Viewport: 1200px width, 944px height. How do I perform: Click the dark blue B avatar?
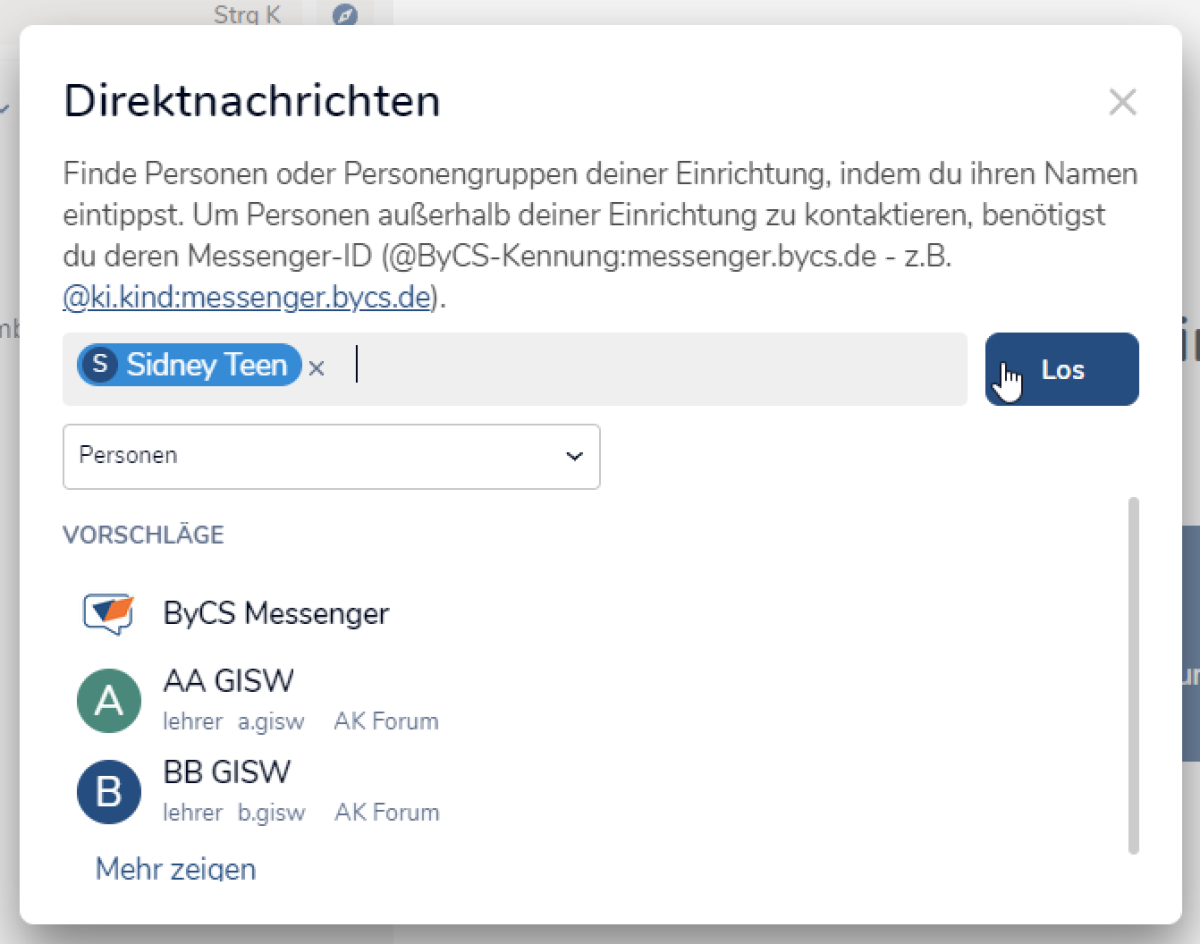108,792
